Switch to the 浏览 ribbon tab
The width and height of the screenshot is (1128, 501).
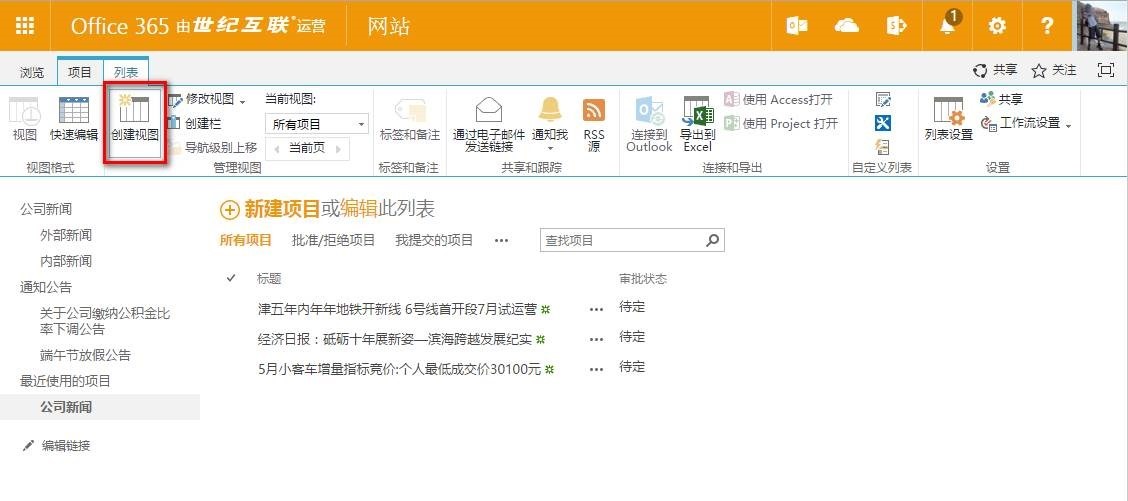click(x=32, y=72)
